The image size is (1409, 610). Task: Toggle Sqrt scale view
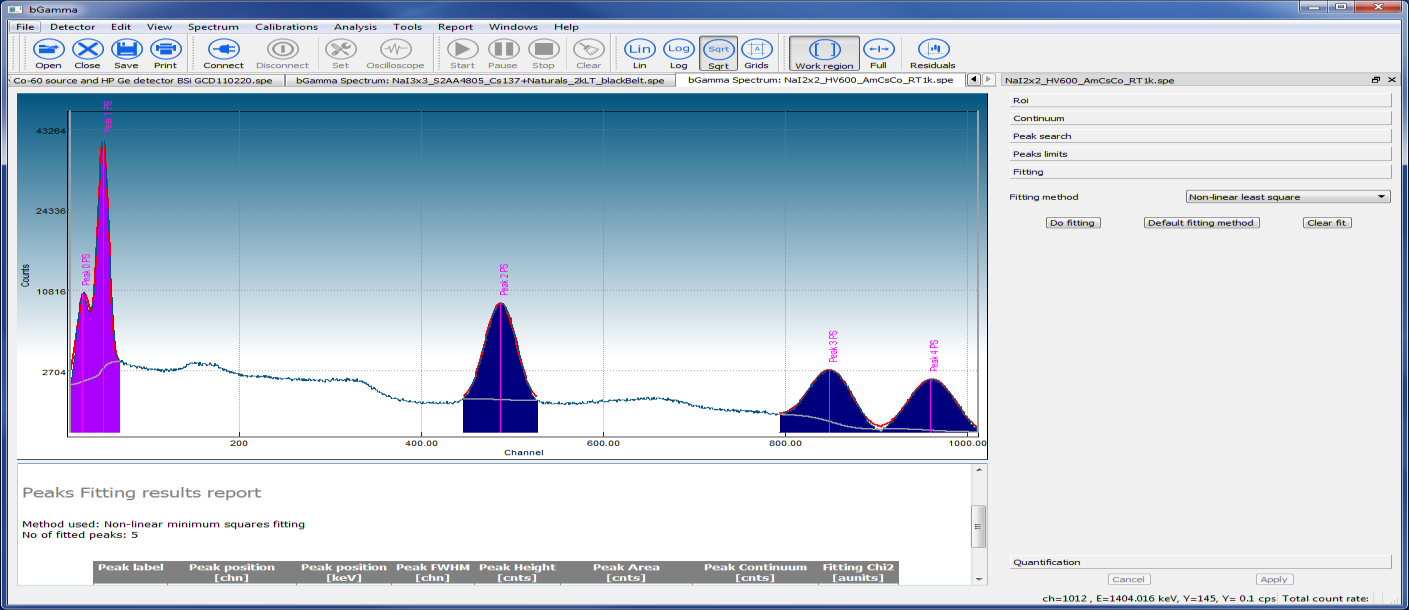(x=718, y=53)
